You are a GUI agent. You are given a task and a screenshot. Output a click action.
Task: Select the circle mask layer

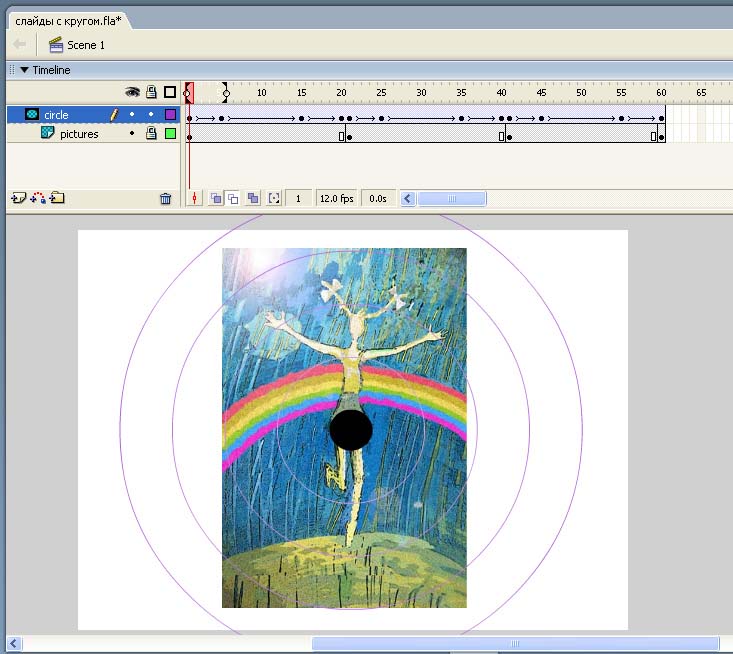coord(93,115)
